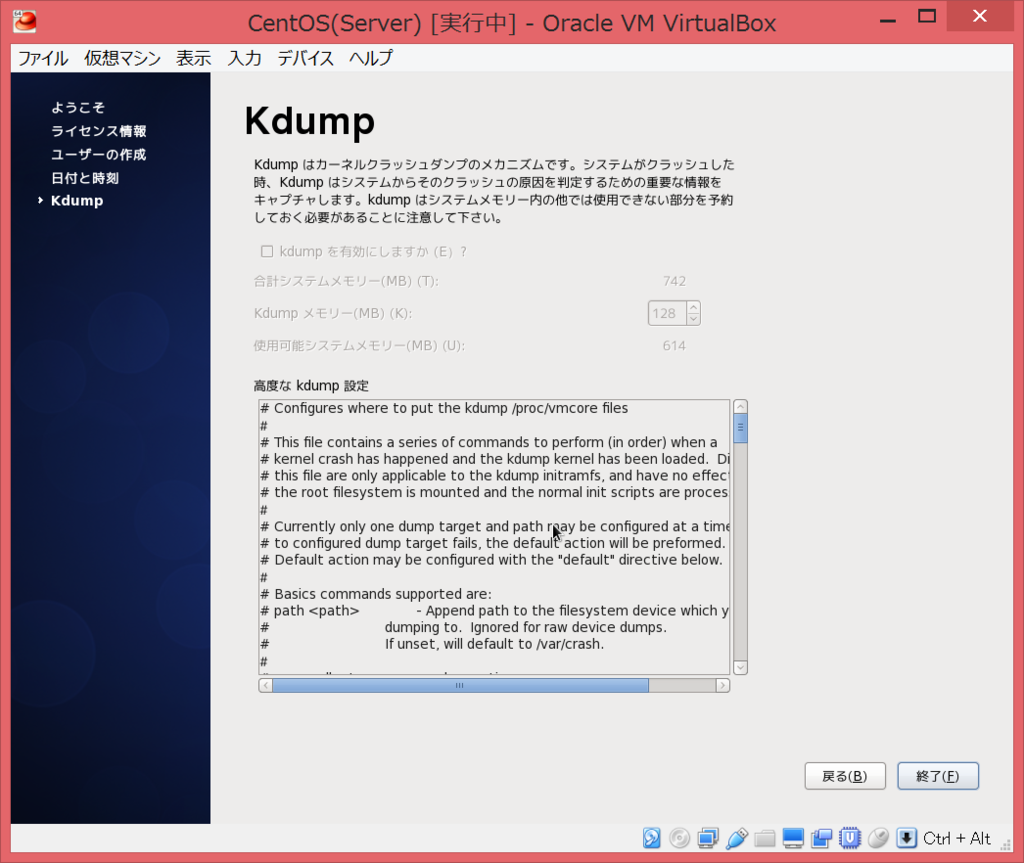Click the vertical scrollbar down arrow
The image size is (1024, 863).
click(x=740, y=668)
